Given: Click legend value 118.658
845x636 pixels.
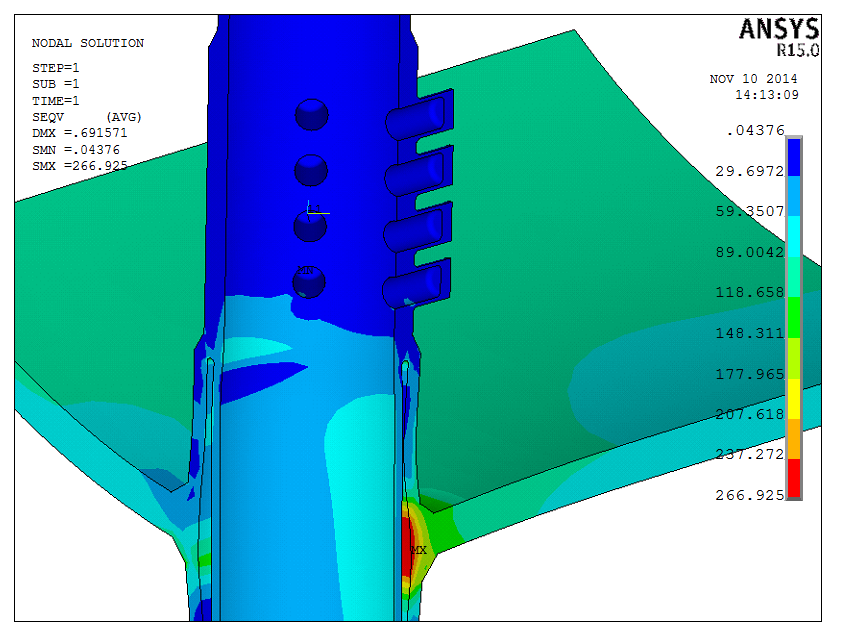Looking at the screenshot, I should point(750,292).
